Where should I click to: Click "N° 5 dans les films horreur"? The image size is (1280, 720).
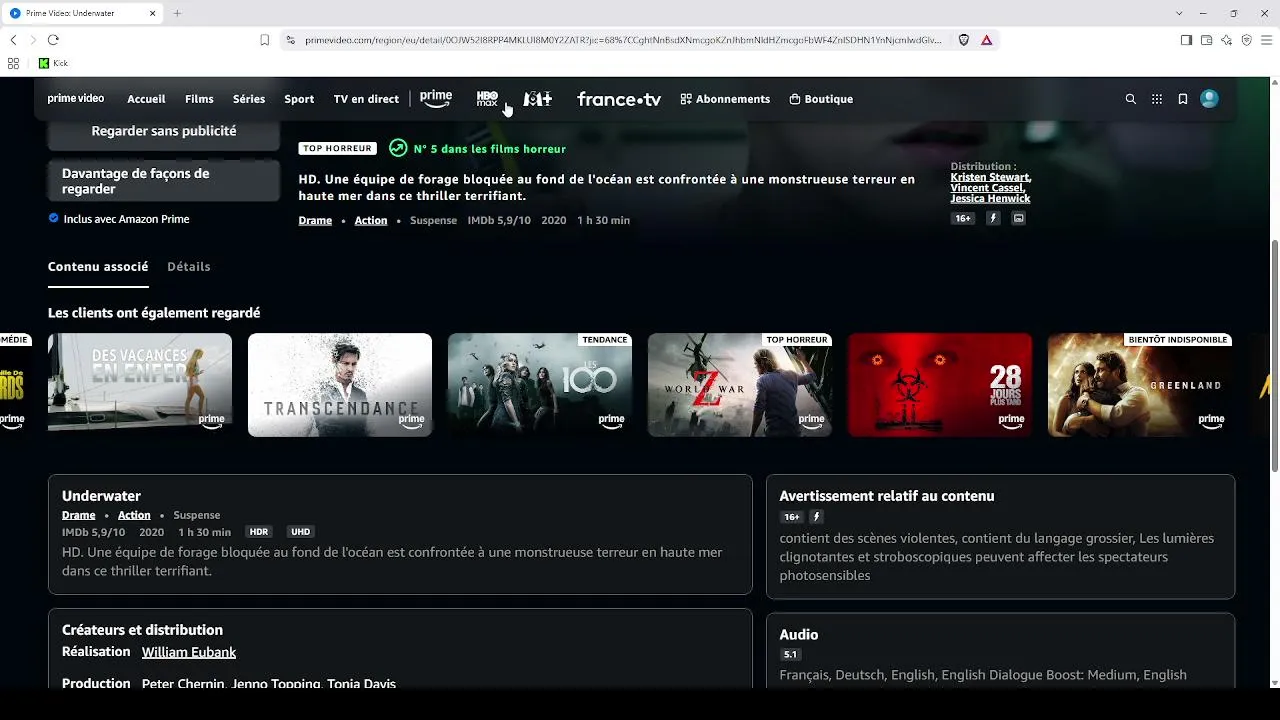click(490, 148)
